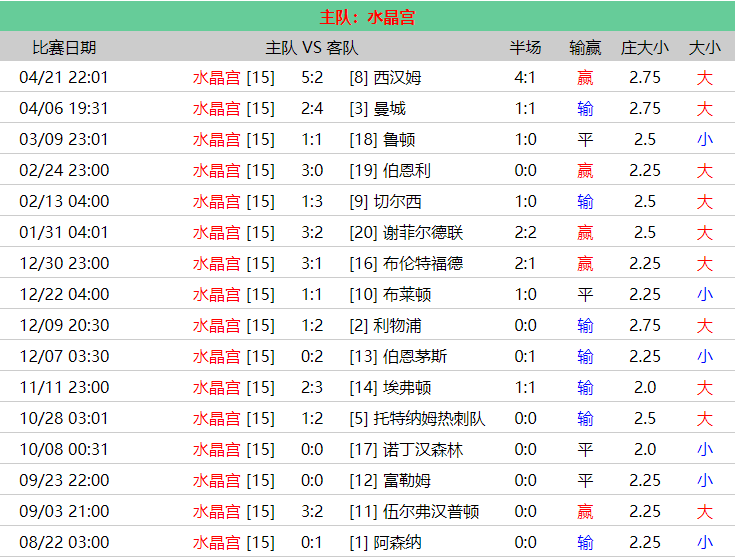Open the 谢菲尔德联 team link
Image resolution: width=735 pixels, height=559 pixels.
click(x=423, y=232)
